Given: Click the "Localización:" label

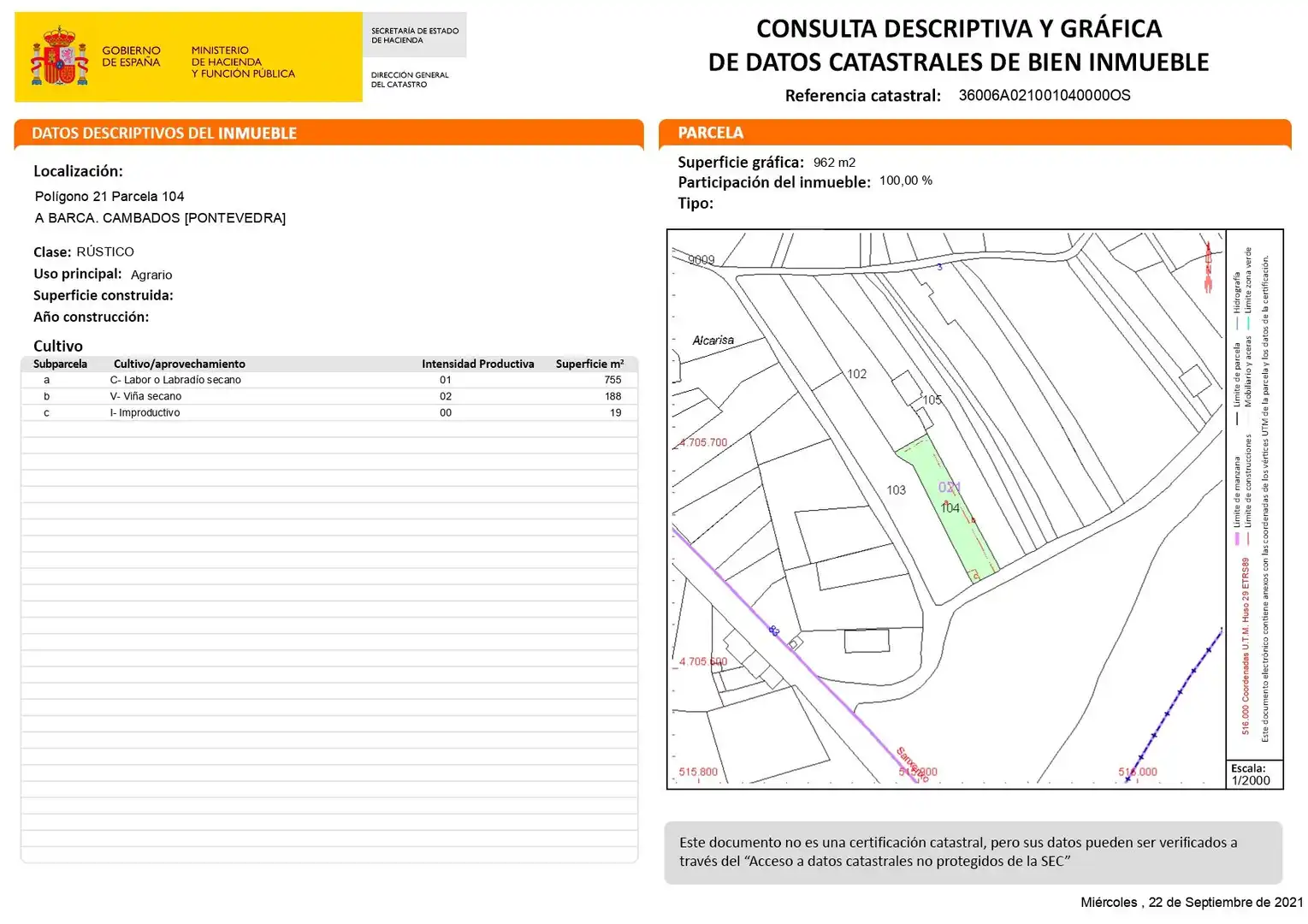Looking at the screenshot, I should (x=78, y=171).
